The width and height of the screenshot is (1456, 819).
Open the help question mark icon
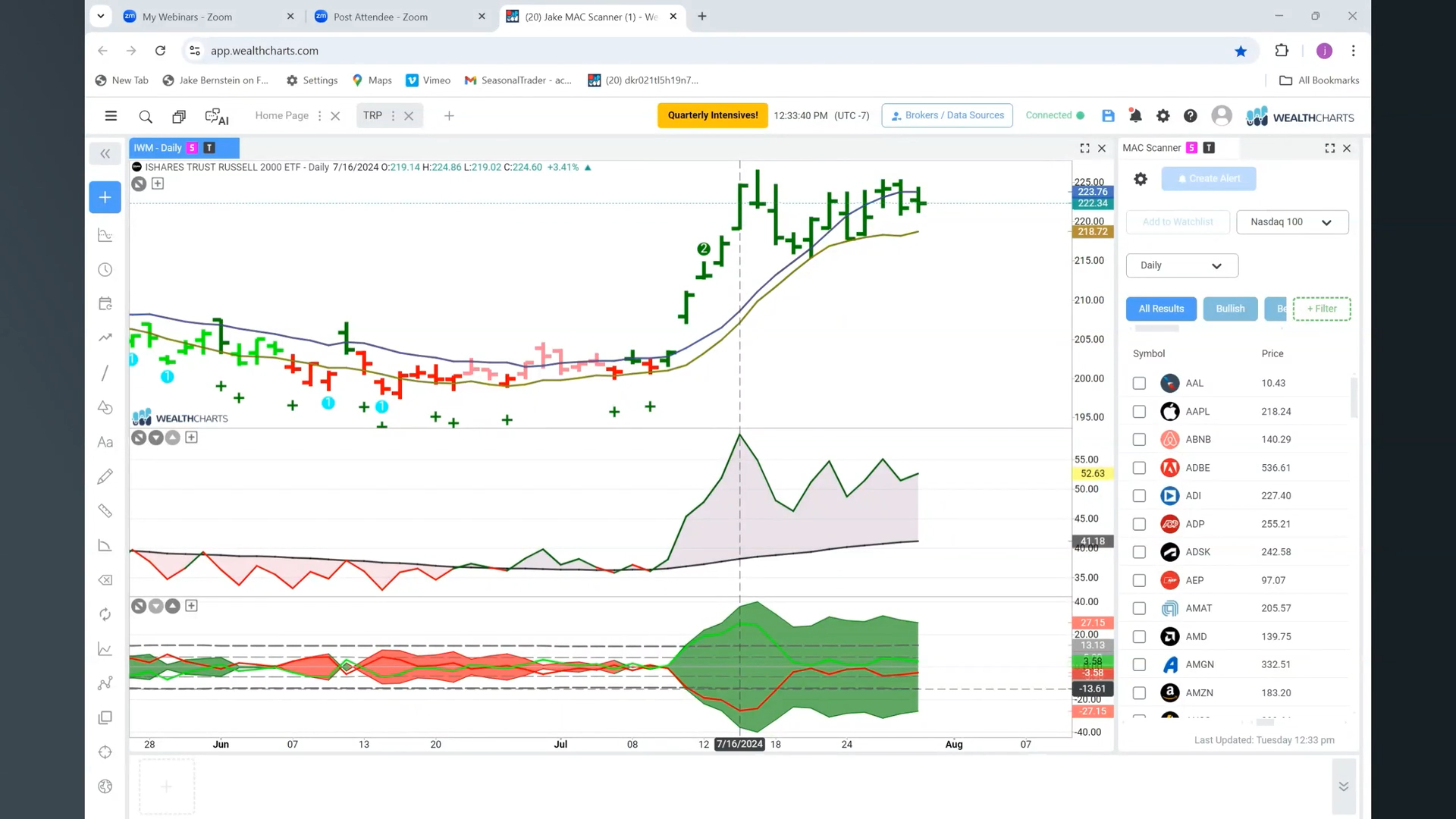click(1191, 115)
